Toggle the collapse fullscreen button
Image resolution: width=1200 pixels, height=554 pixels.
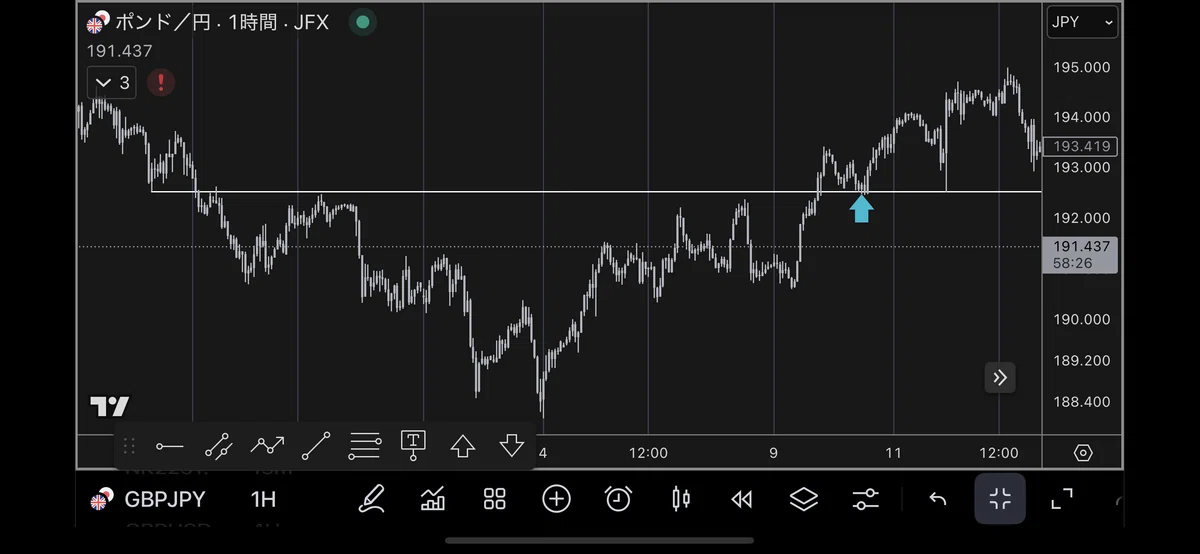click(x=1000, y=499)
